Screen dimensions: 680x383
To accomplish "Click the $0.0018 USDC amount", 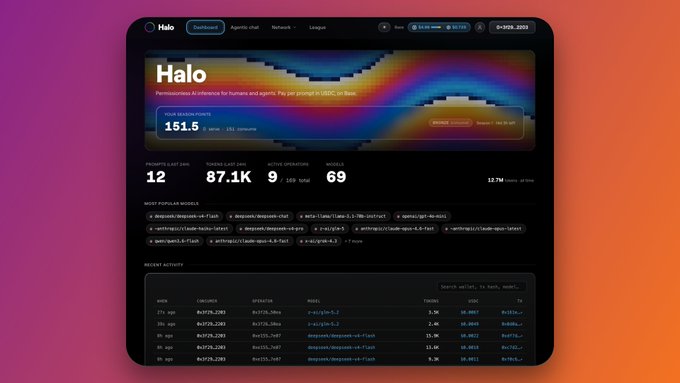I will [x=469, y=347].
